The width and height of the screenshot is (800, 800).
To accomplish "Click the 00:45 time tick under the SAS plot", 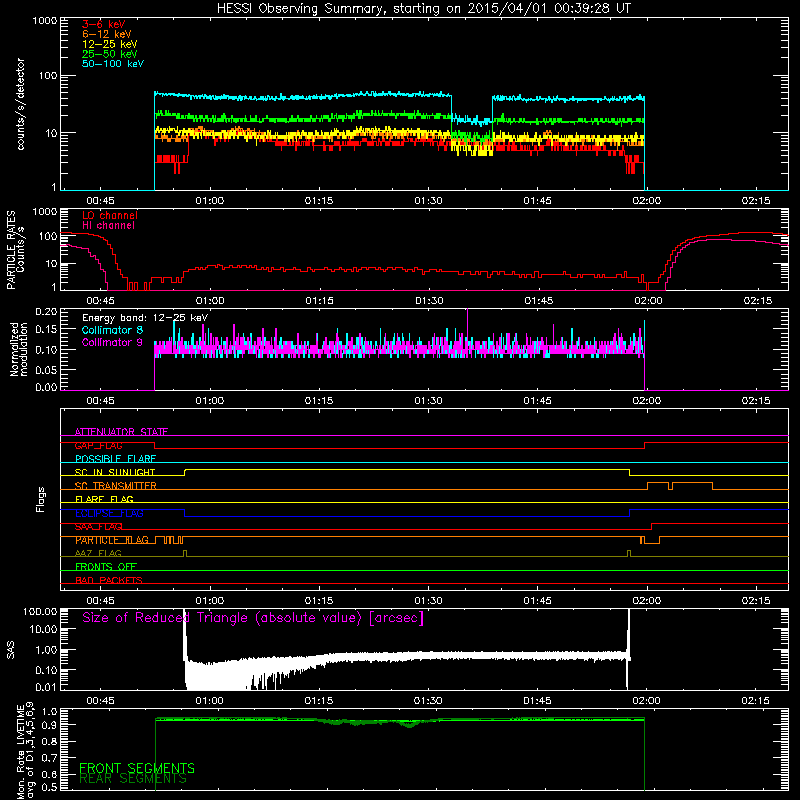I will tap(100, 701).
